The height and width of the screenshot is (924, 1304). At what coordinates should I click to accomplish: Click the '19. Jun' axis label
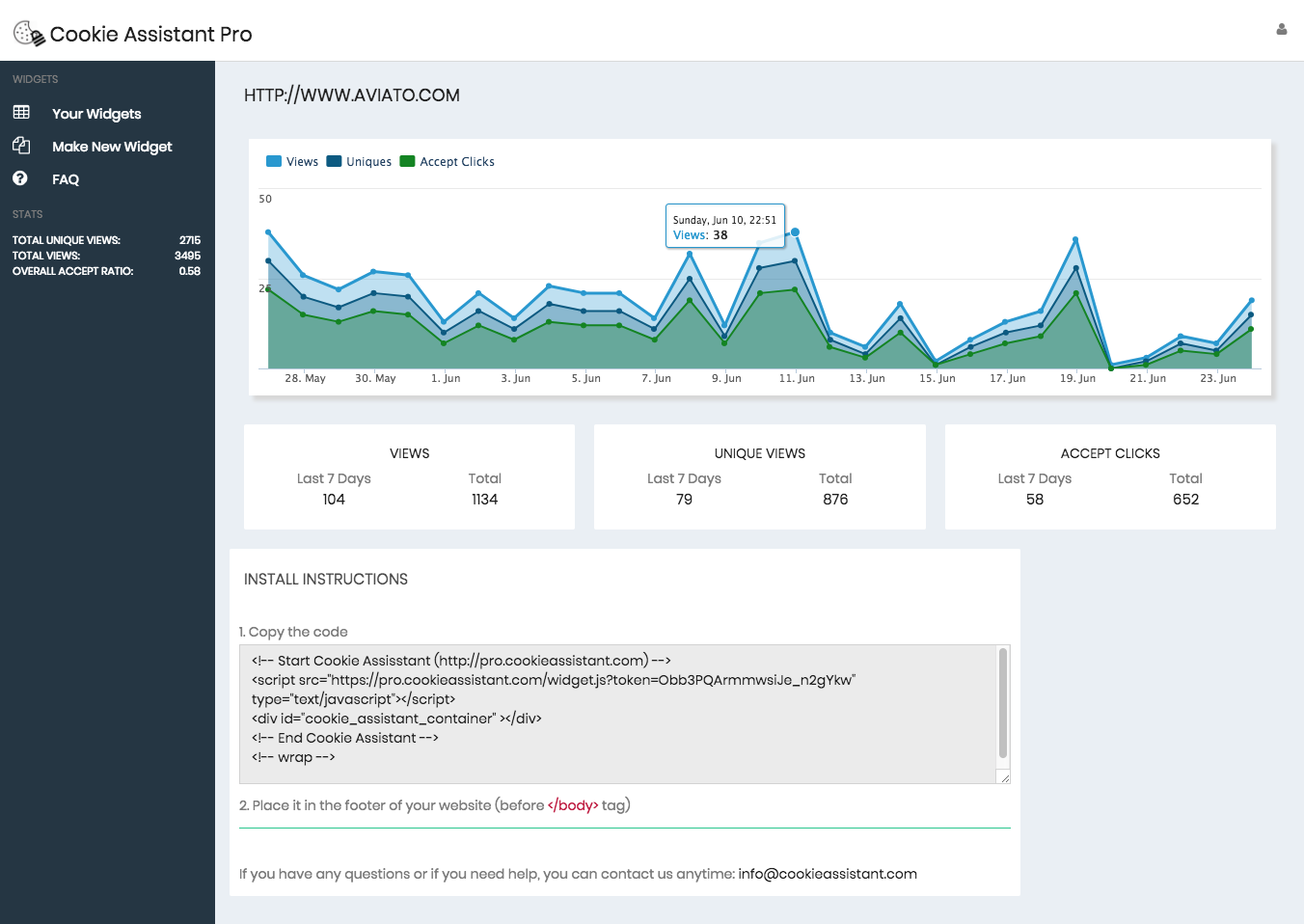pyautogui.click(x=1077, y=378)
